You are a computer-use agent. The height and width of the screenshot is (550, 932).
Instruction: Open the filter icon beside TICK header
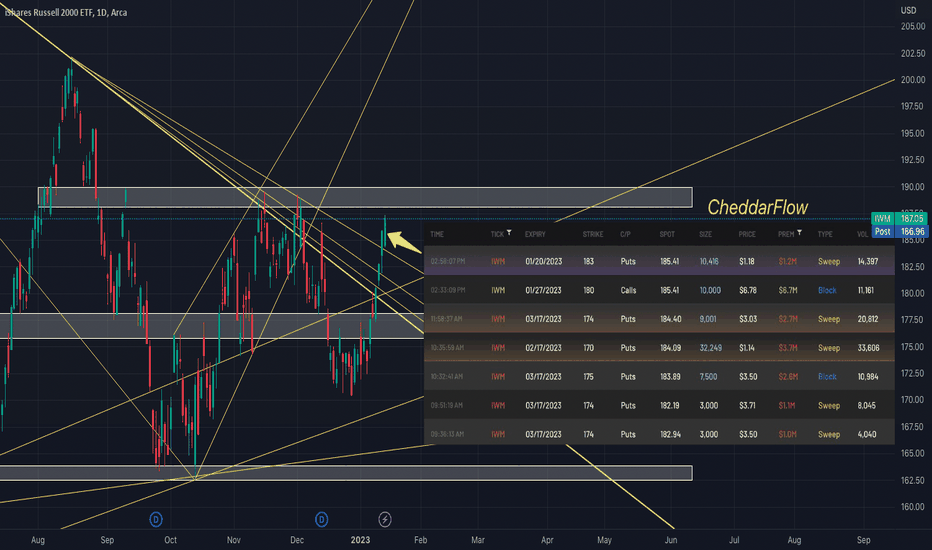coord(509,232)
